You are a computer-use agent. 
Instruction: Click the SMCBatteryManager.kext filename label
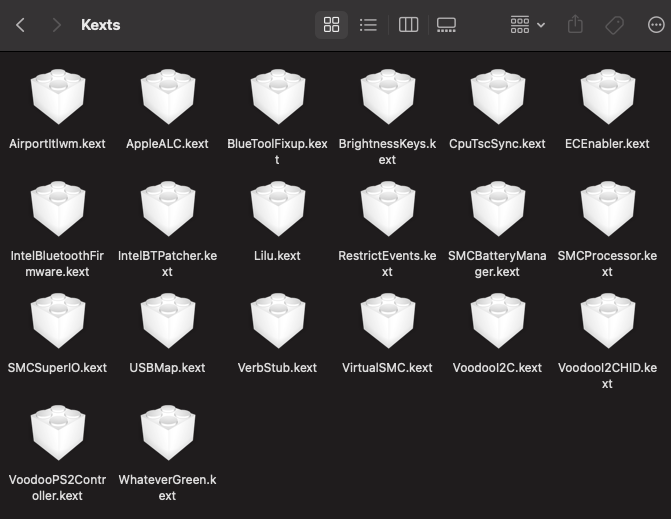coord(497,264)
